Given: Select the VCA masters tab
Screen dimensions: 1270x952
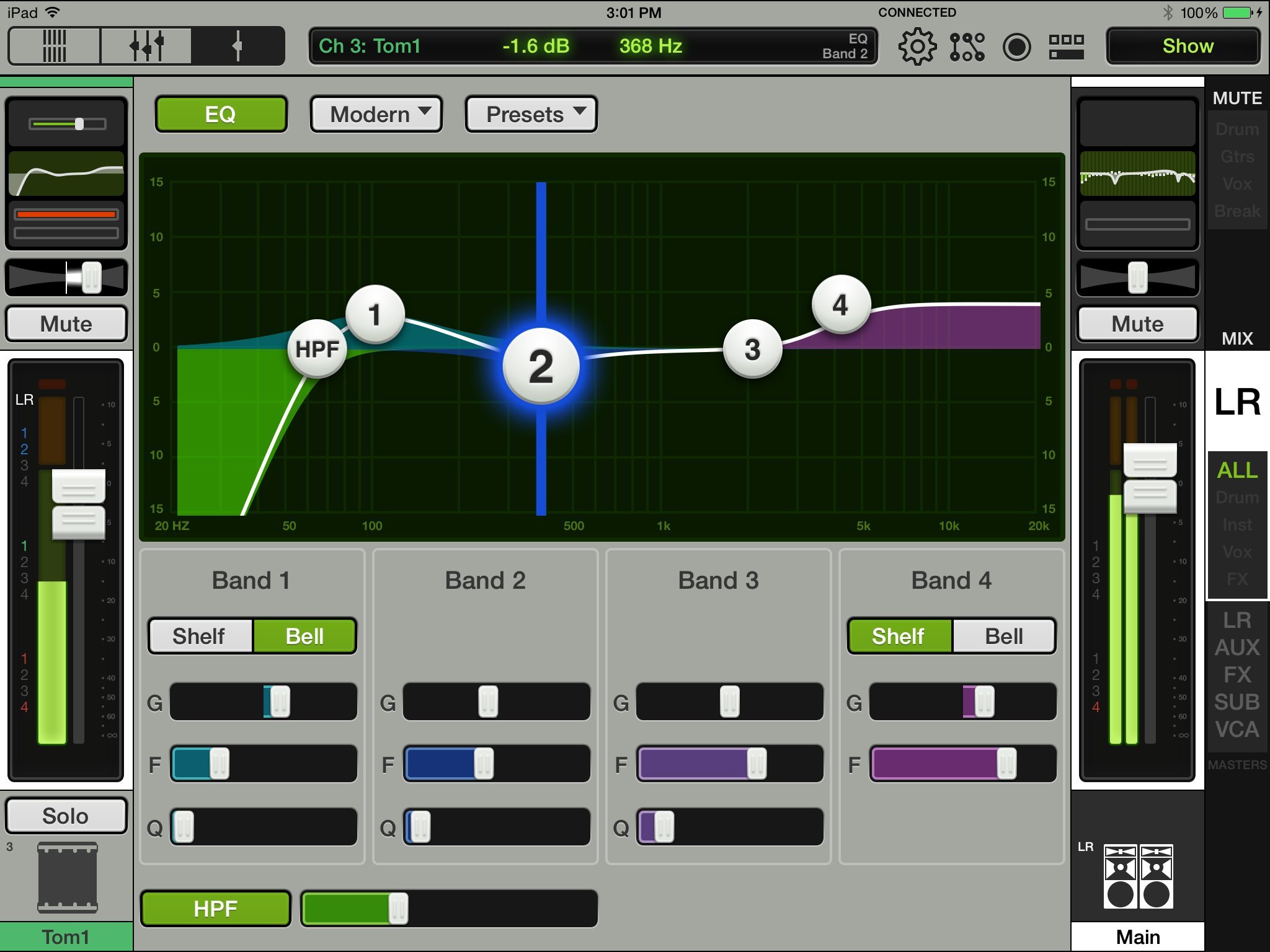Looking at the screenshot, I should (1237, 729).
